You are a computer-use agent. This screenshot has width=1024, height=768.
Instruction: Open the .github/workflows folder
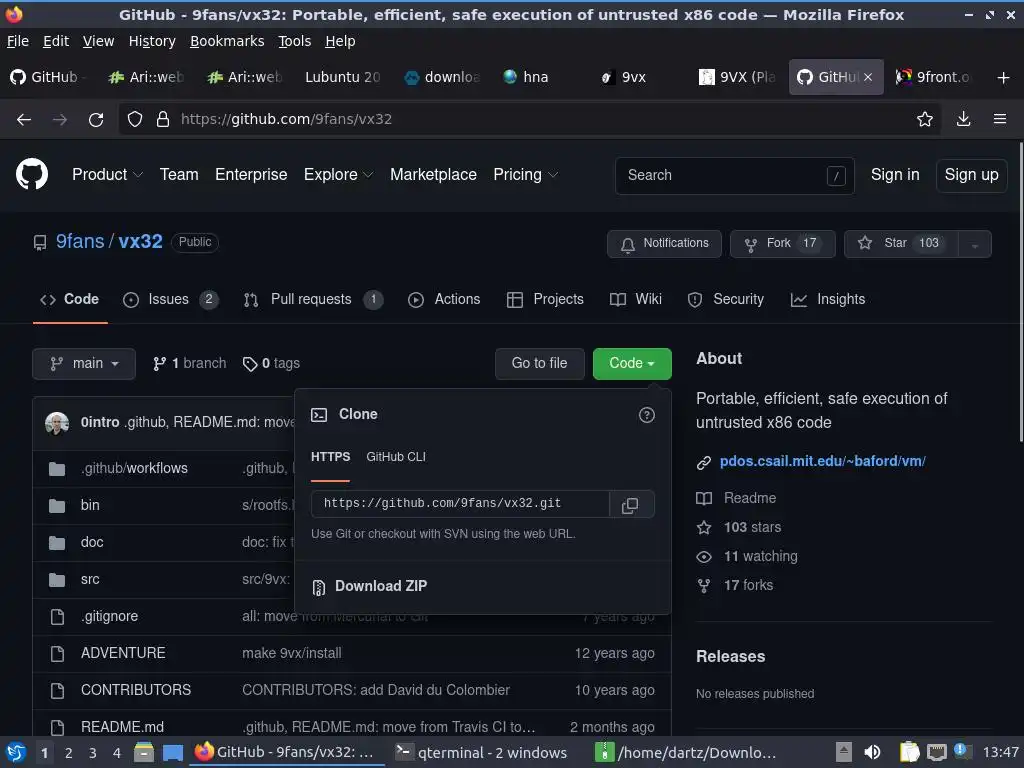134,468
